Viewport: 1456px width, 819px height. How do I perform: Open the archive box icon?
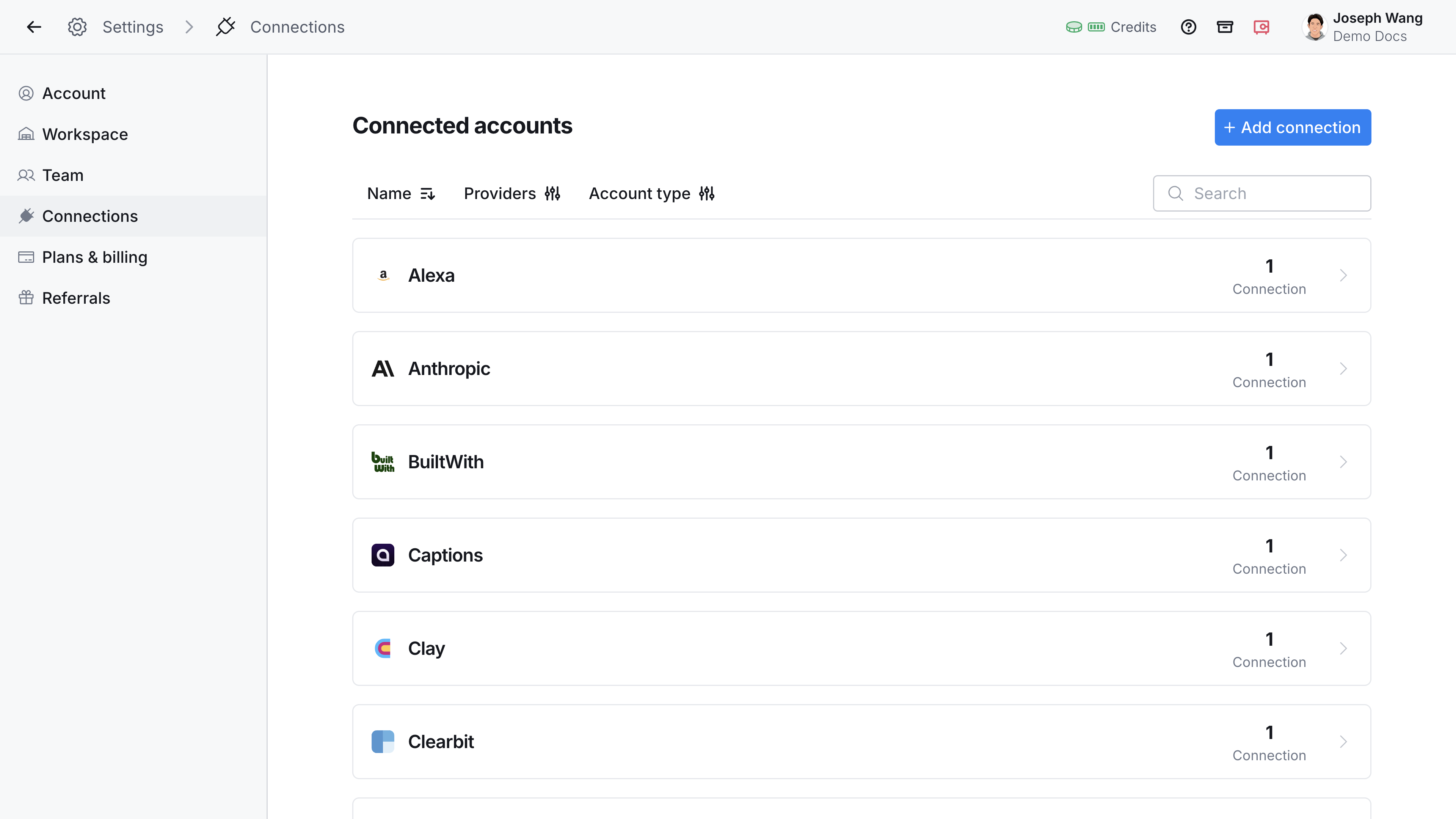(x=1225, y=27)
